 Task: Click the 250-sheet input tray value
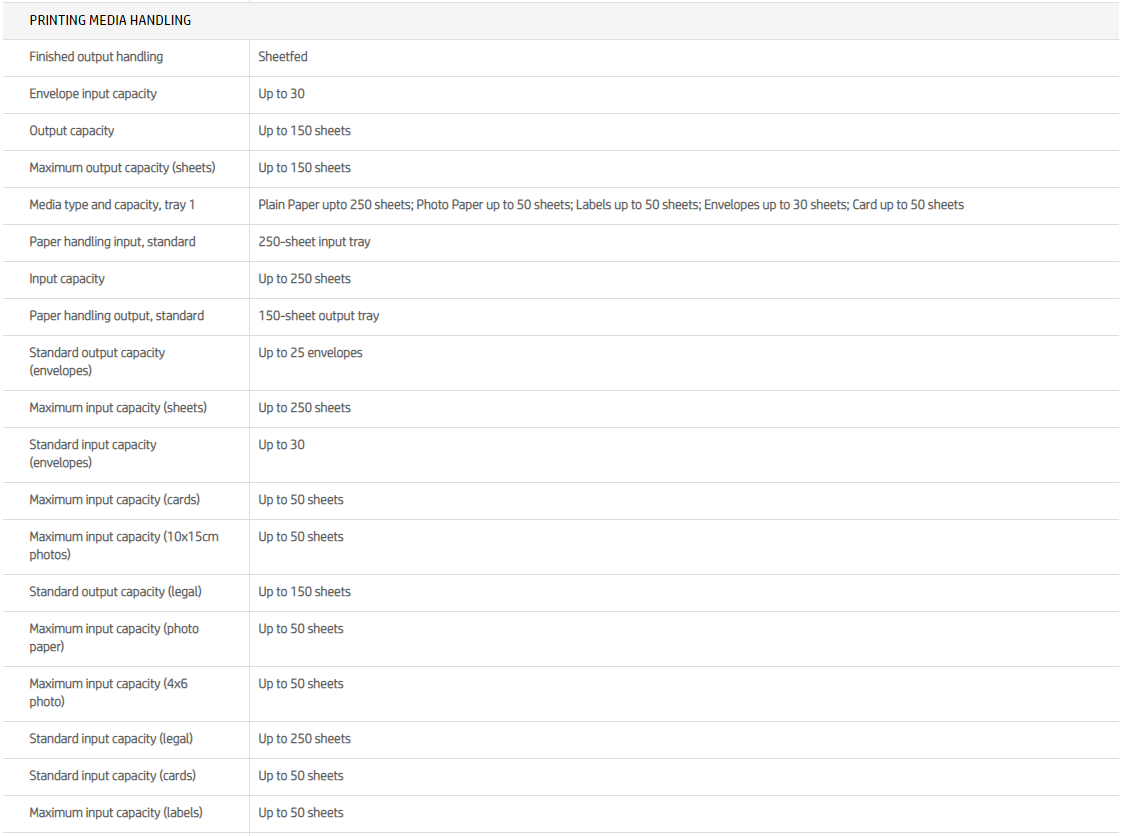click(x=314, y=242)
